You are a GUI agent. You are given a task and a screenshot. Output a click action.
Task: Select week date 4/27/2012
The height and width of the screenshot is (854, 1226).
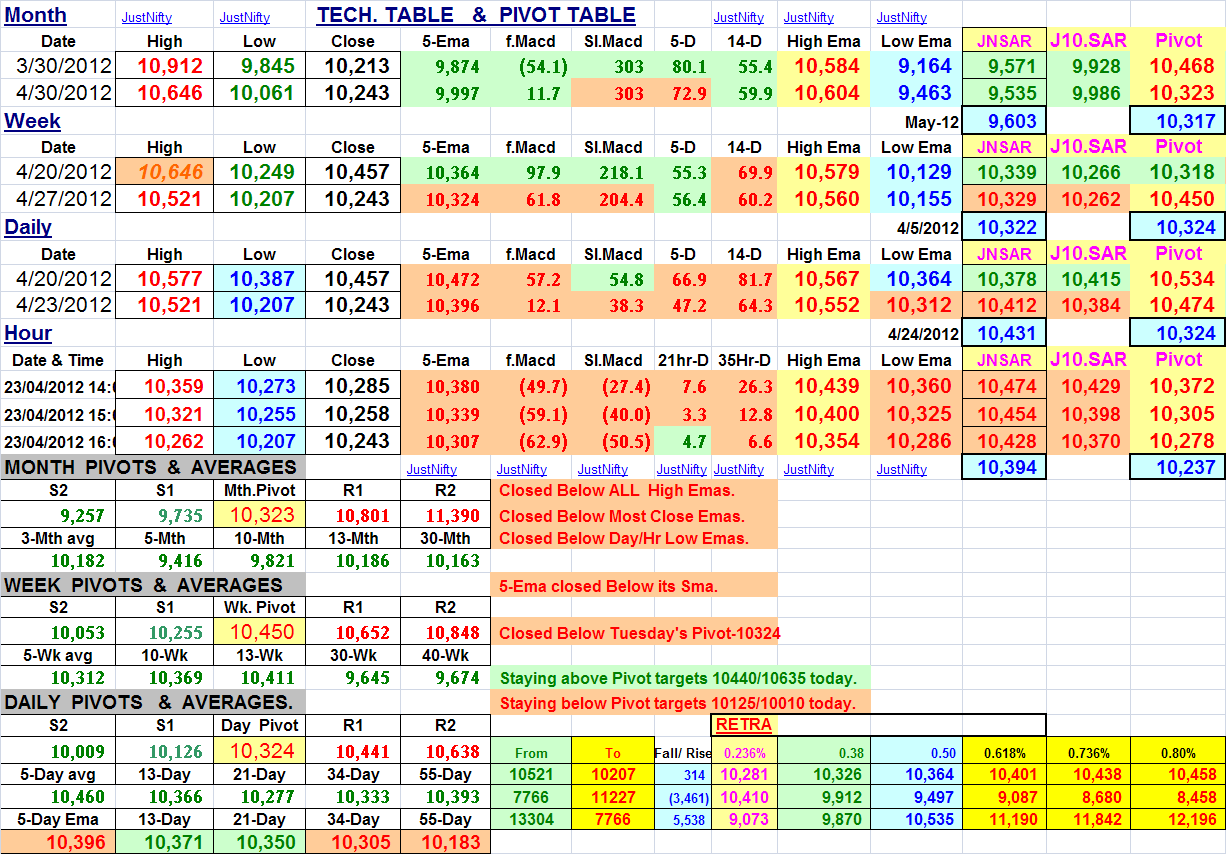58,198
